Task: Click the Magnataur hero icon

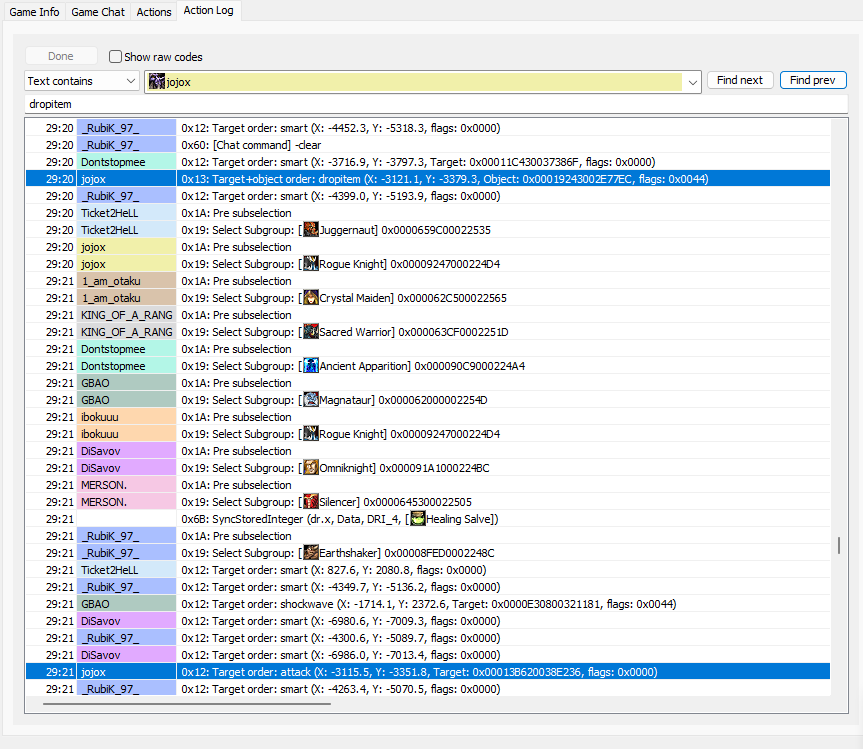Action: tap(311, 400)
